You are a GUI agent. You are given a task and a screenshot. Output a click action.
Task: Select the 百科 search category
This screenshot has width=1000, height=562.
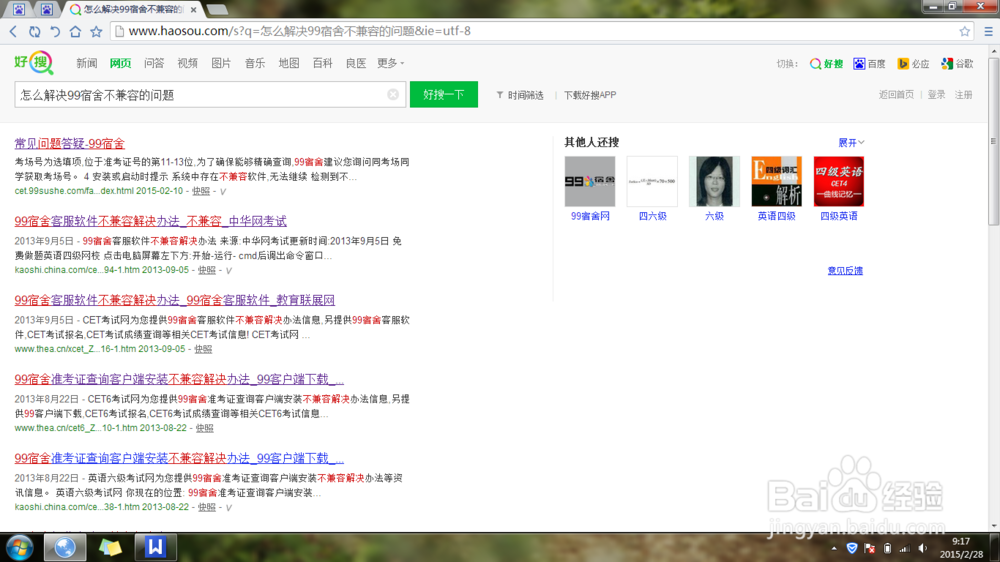(x=322, y=63)
